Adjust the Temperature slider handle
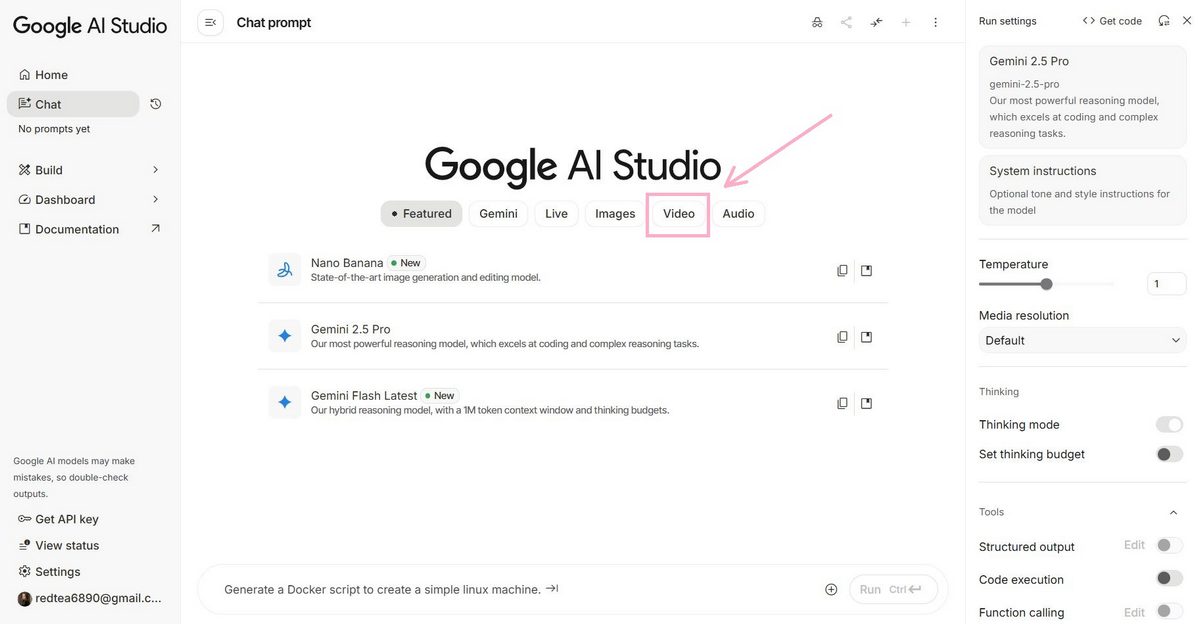1200x624 pixels. point(1046,284)
